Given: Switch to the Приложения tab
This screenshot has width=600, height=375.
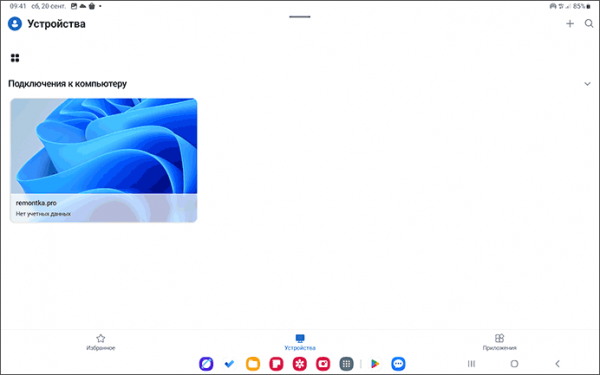Looking at the screenshot, I should coord(499,342).
